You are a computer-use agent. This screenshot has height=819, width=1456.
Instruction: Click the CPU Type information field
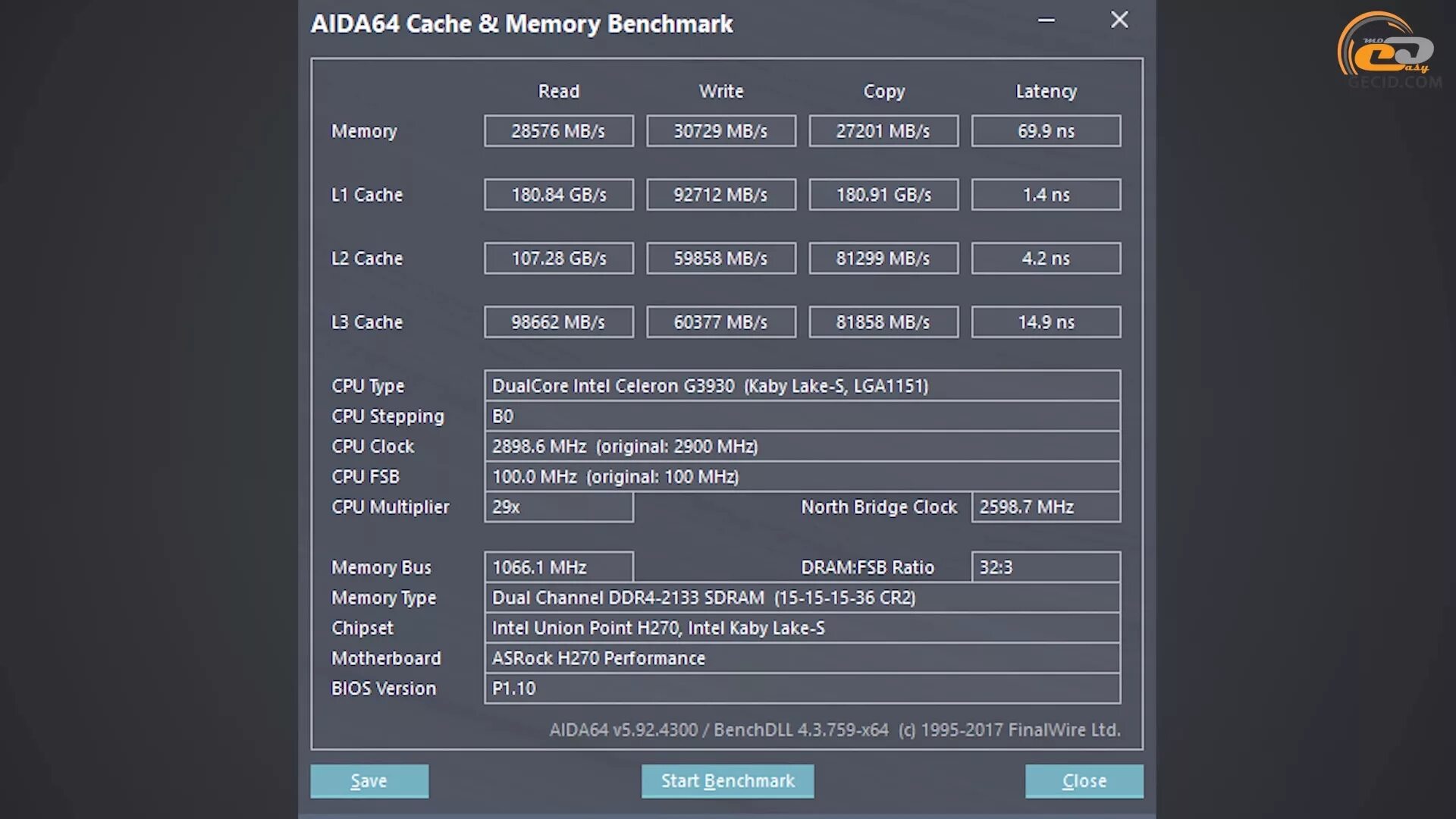[802, 386]
